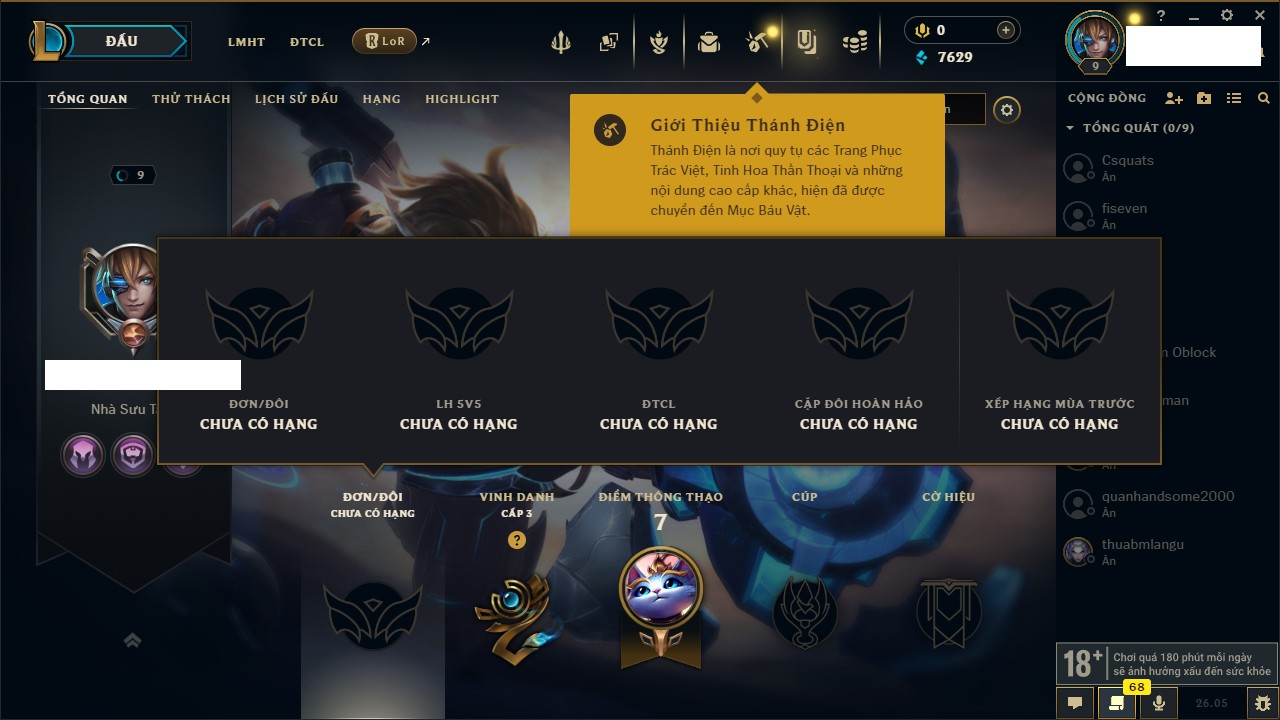Toggle the chat window button
1280x720 pixels.
pyautogui.click(x=1075, y=703)
